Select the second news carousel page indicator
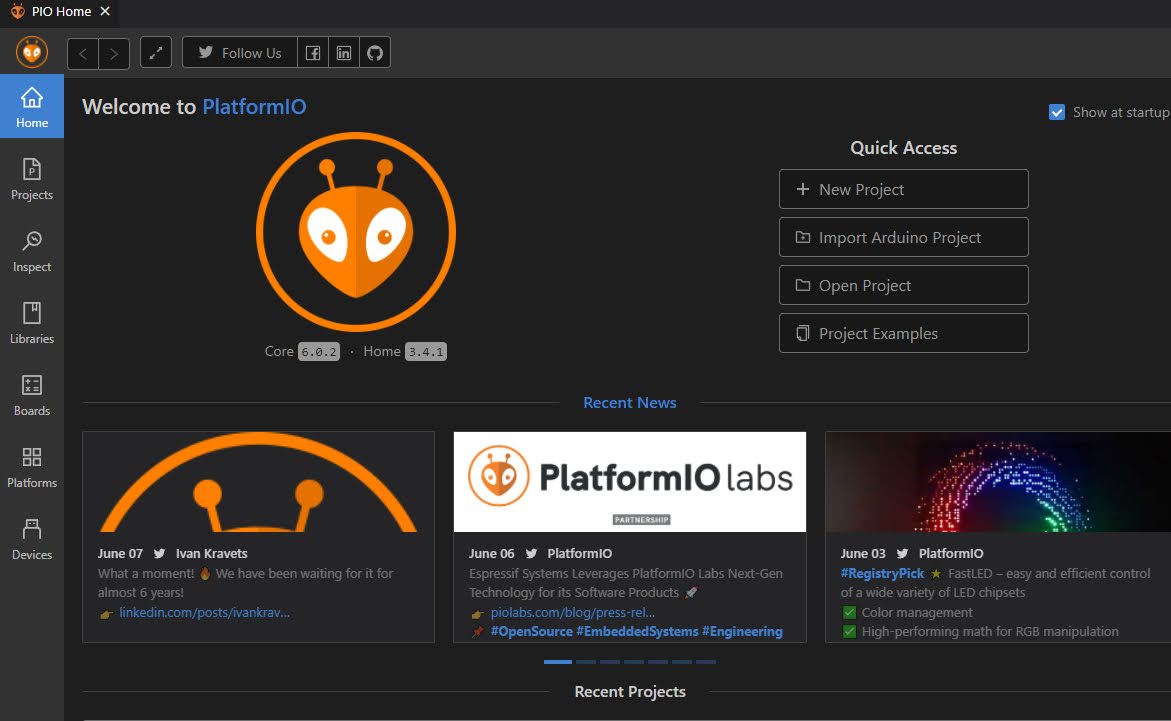Viewport: 1171px width, 721px height. coord(586,662)
